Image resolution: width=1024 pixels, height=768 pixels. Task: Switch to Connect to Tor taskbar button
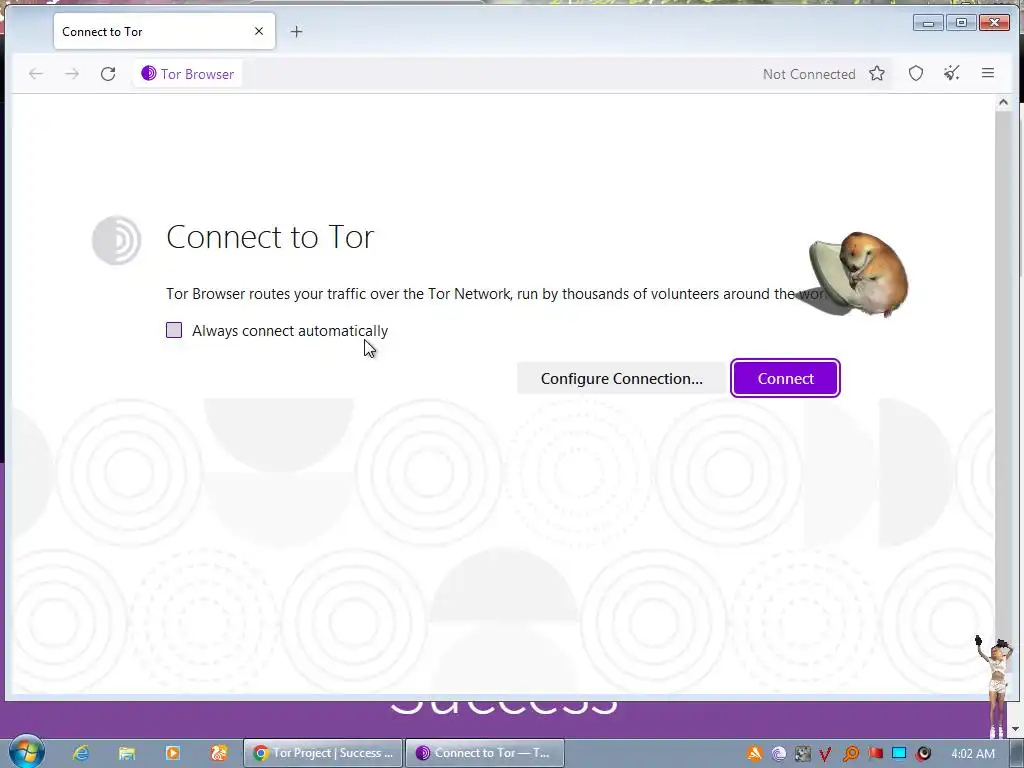(485, 753)
